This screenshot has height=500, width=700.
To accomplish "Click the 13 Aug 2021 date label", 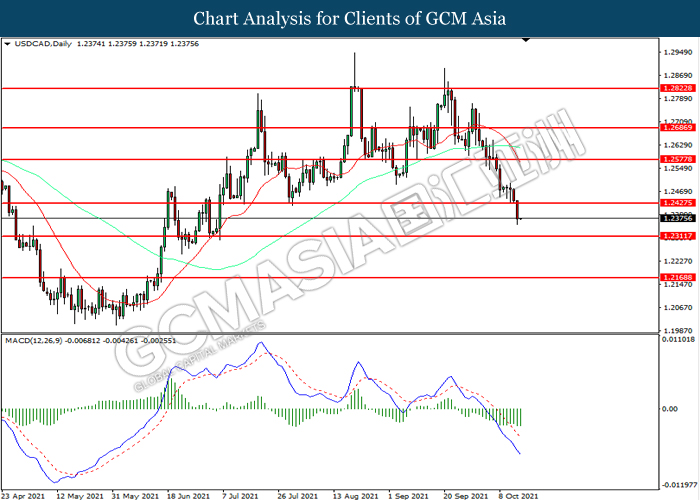I will pyautogui.click(x=355, y=496).
